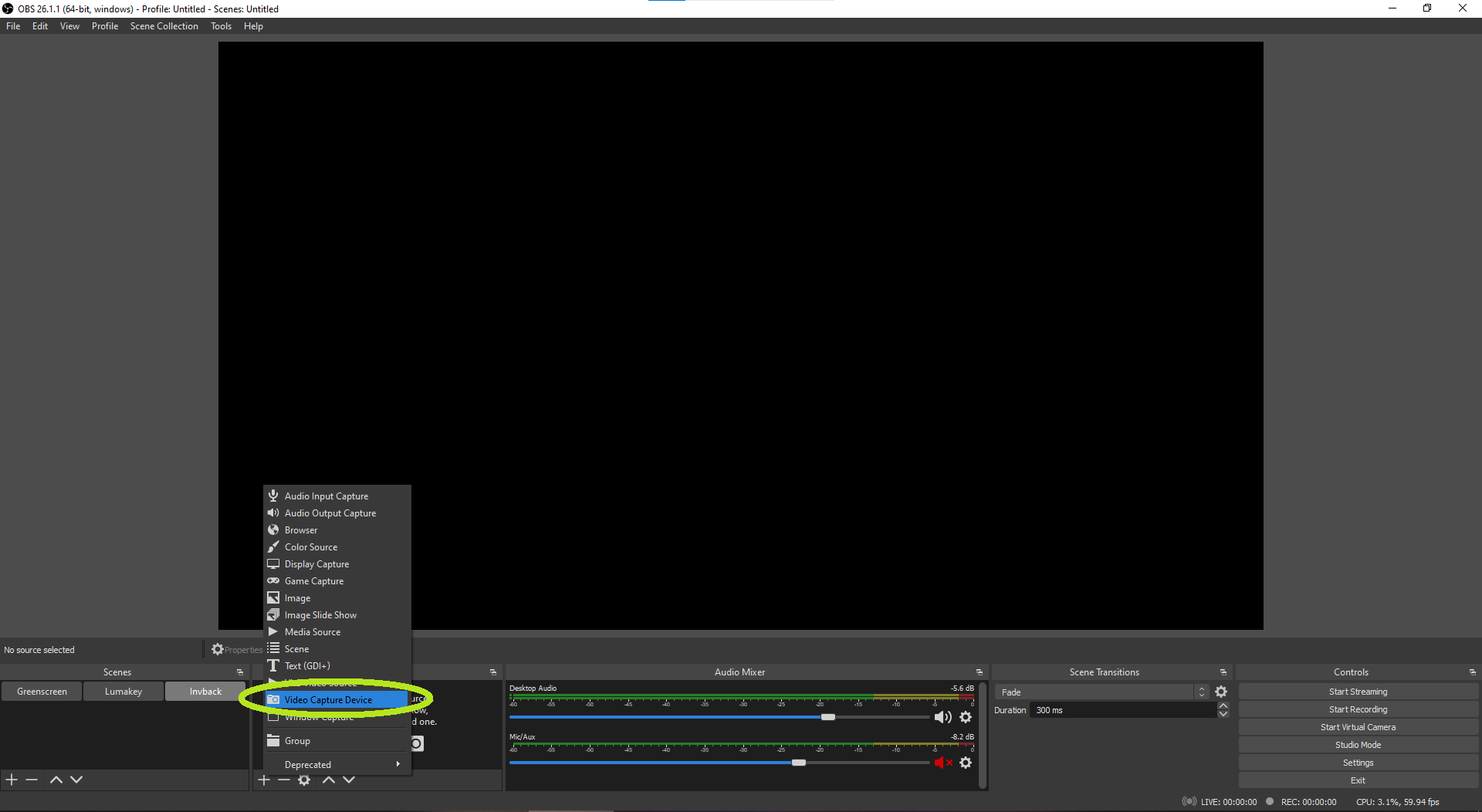1482x812 pixels.
Task: Select the Lumakey scene
Action: [123, 692]
